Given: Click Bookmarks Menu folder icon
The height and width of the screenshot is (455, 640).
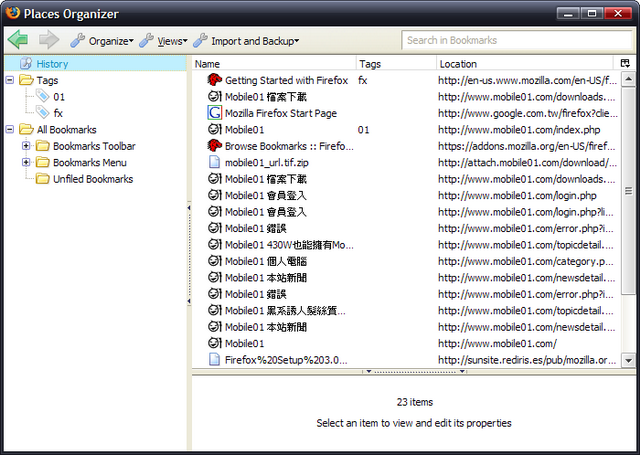Looking at the screenshot, I should (42, 162).
